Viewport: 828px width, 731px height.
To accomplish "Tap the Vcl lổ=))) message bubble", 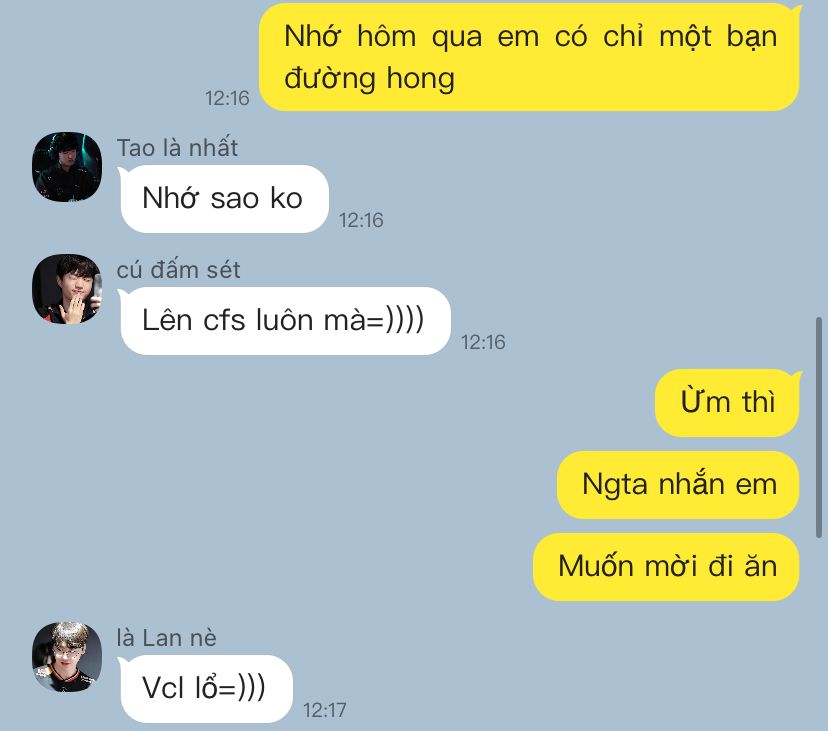I will (205, 689).
